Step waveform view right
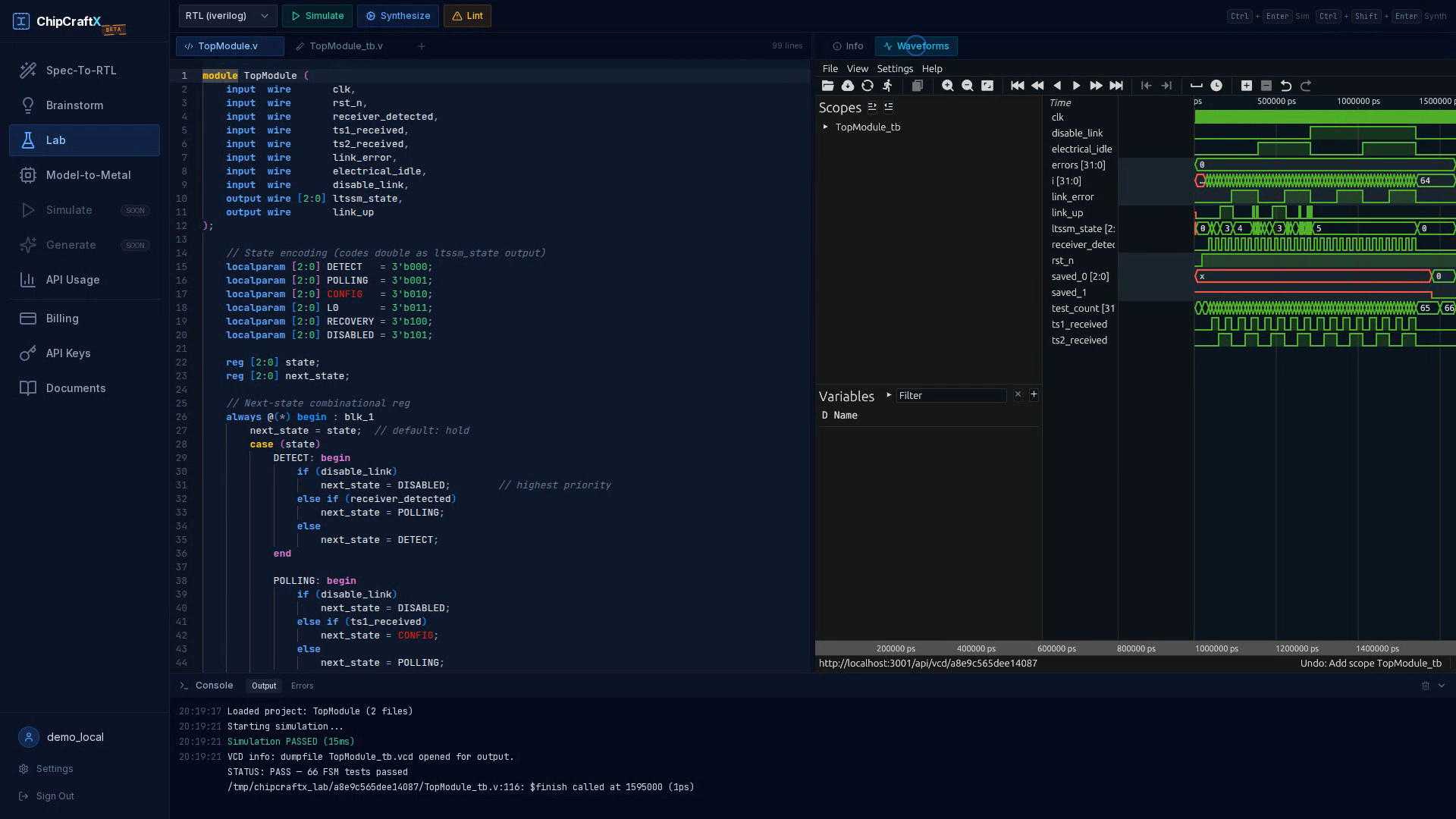Image resolution: width=1456 pixels, height=819 pixels. (1076, 86)
